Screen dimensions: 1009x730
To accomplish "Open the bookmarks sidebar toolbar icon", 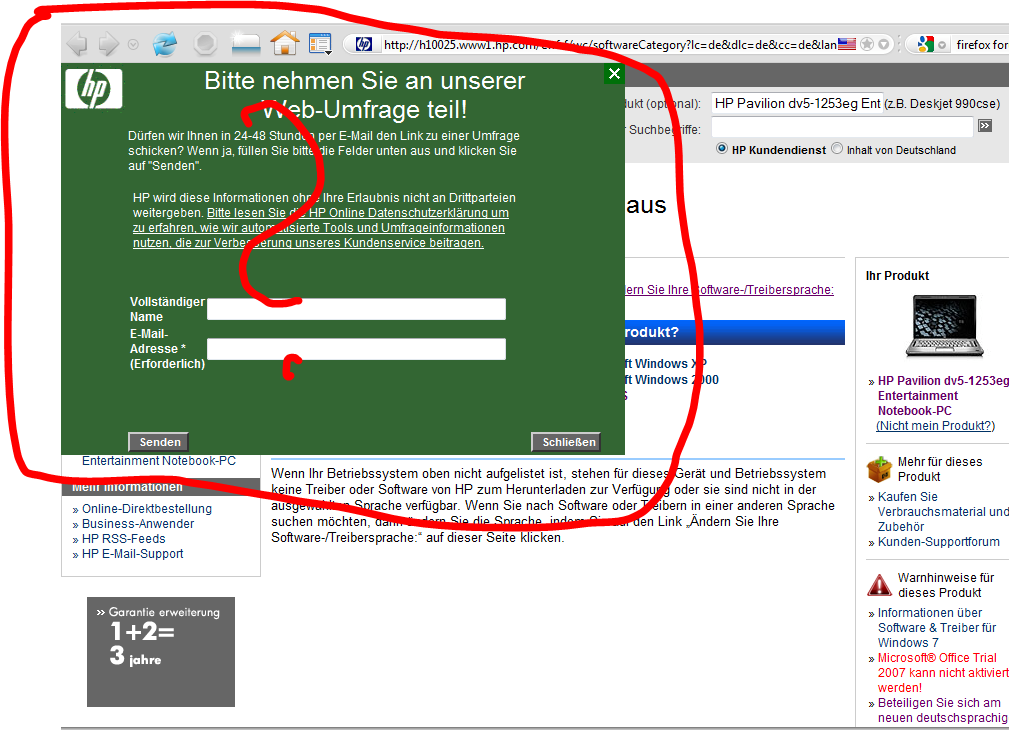I will click(x=320, y=44).
